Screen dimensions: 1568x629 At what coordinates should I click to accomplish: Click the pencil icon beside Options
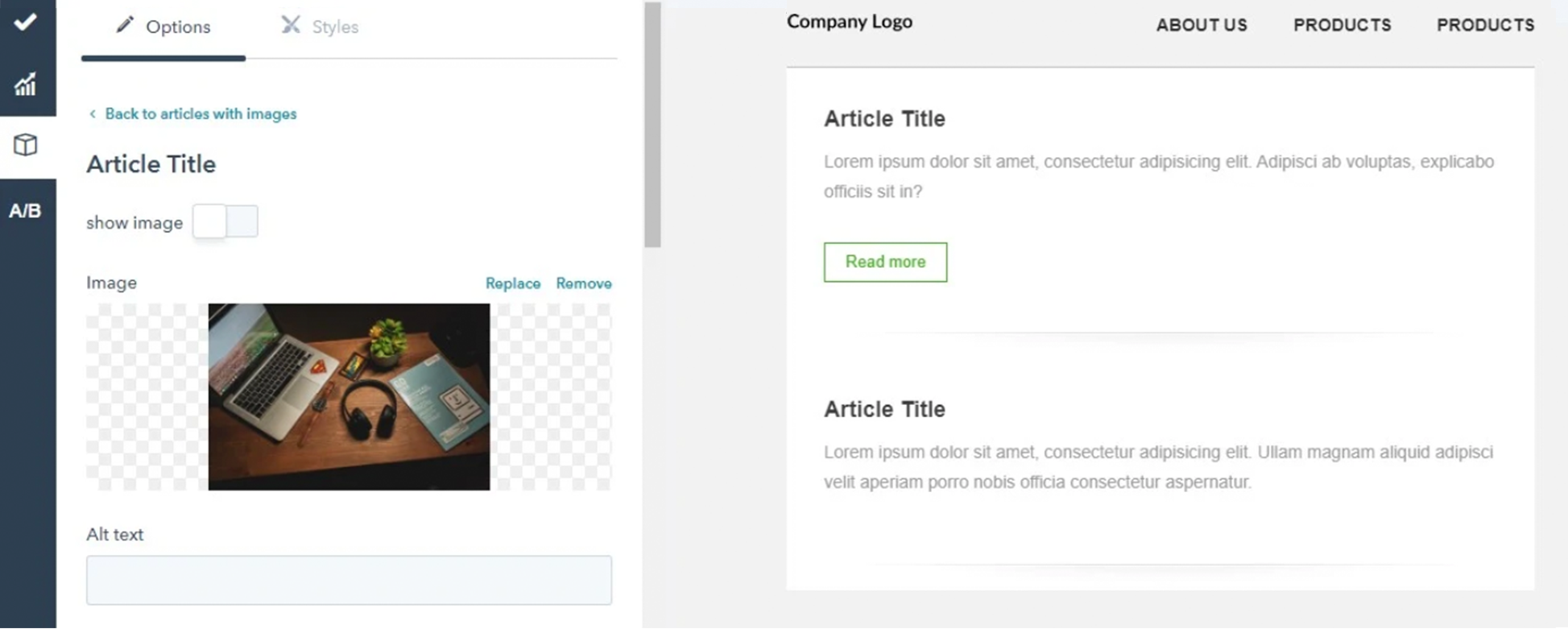(x=124, y=25)
